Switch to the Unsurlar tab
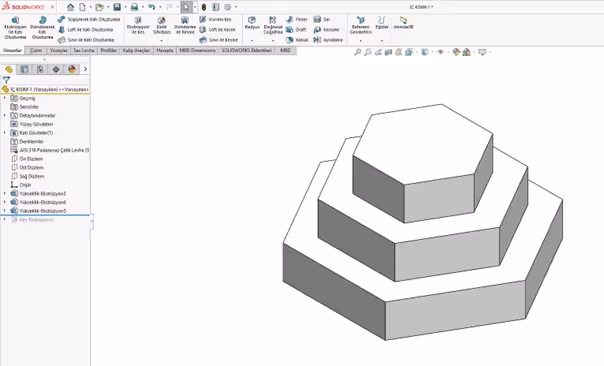Screen dimensions: 604x366 pos(12,50)
